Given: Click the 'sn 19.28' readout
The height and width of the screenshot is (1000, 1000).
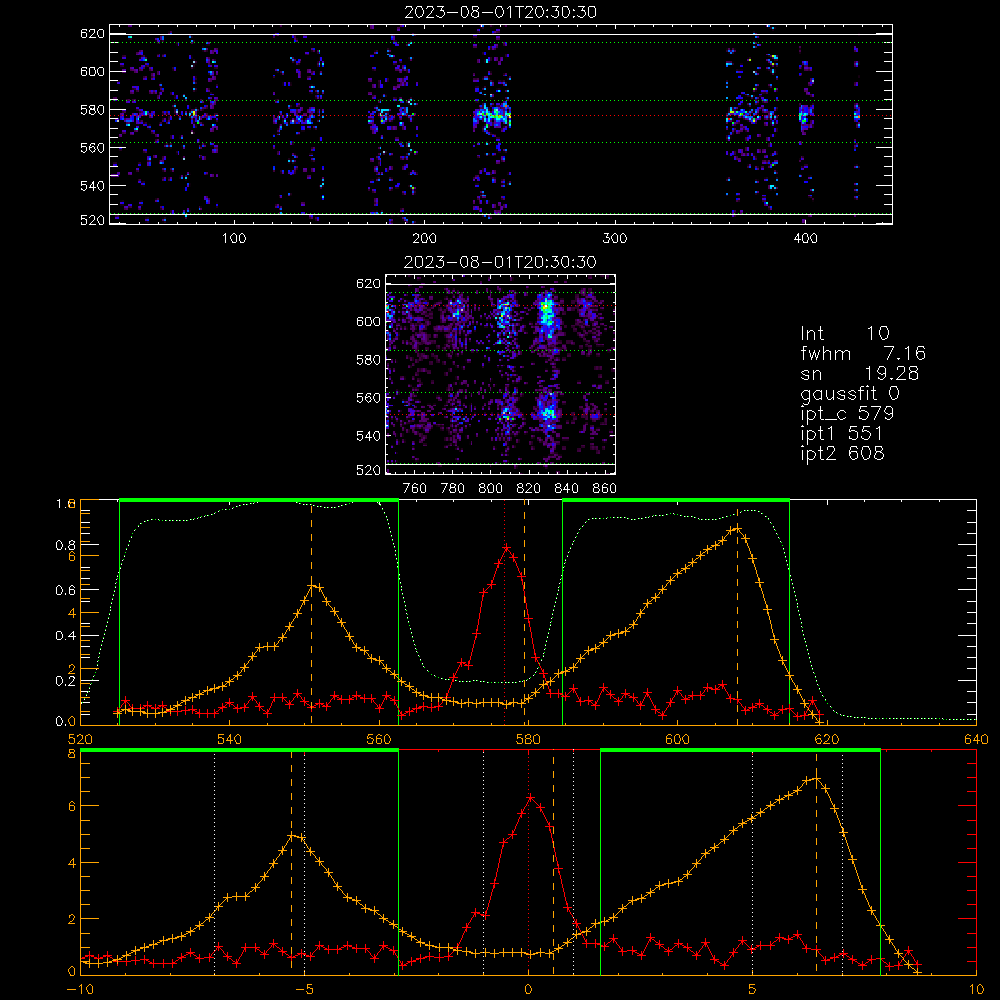Looking at the screenshot, I should pos(859,374).
